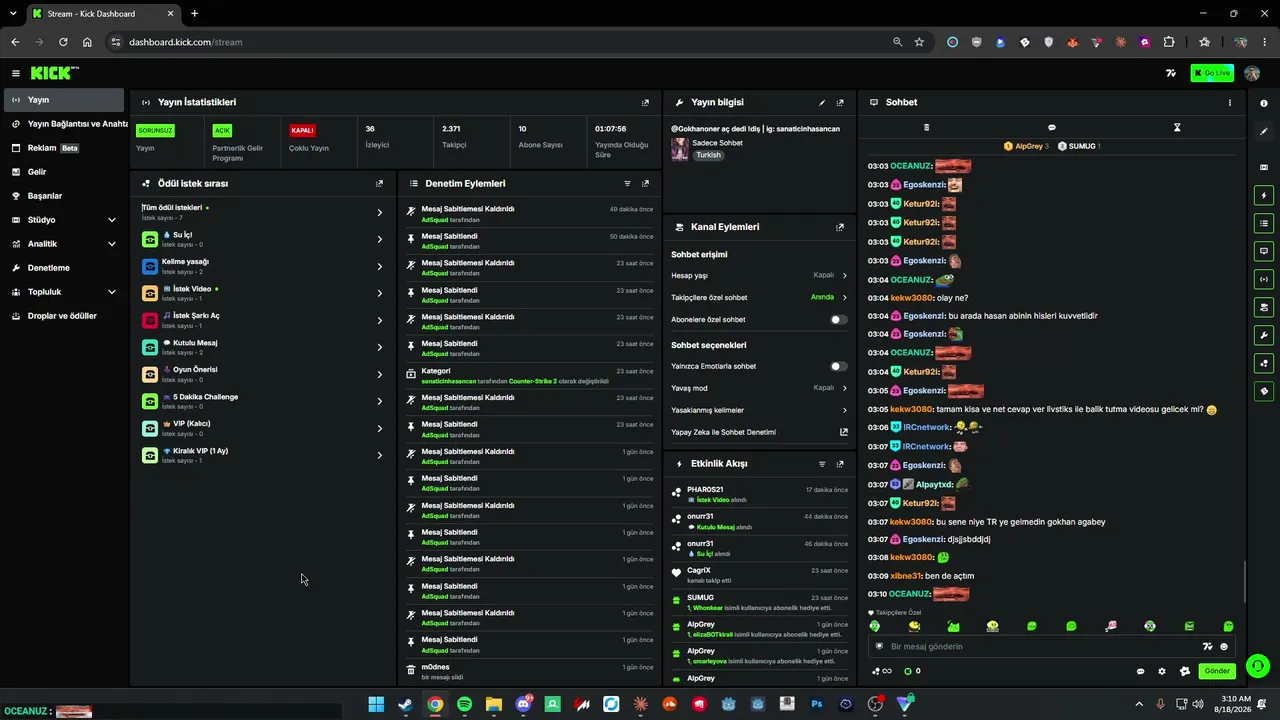Pop out the Yayın bilgisi panel
1280x720 pixels.
[840, 102]
